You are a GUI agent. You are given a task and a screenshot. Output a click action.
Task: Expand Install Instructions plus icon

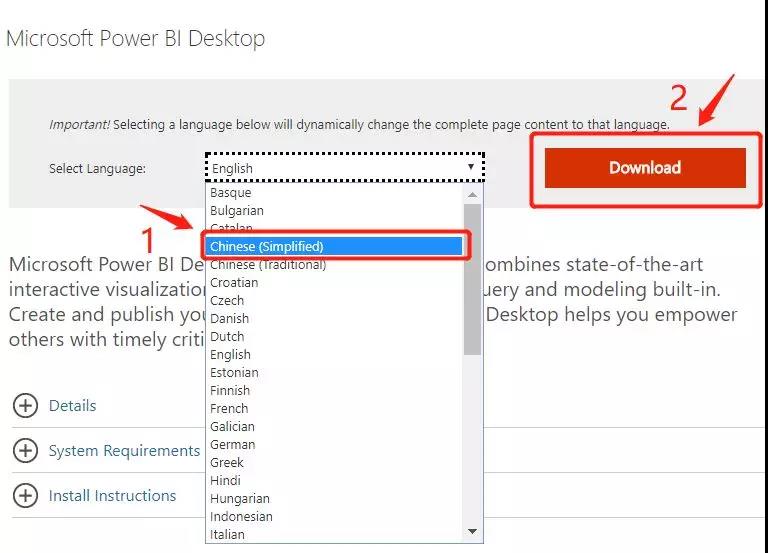point(25,496)
